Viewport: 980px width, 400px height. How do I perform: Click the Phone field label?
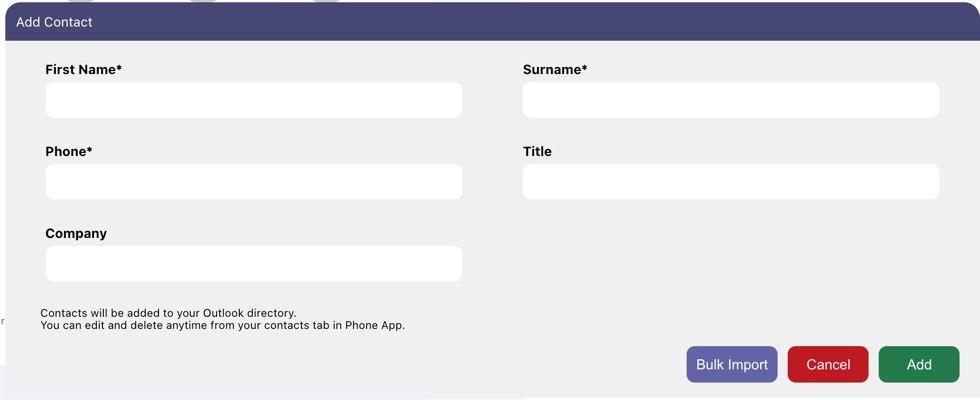click(66, 152)
